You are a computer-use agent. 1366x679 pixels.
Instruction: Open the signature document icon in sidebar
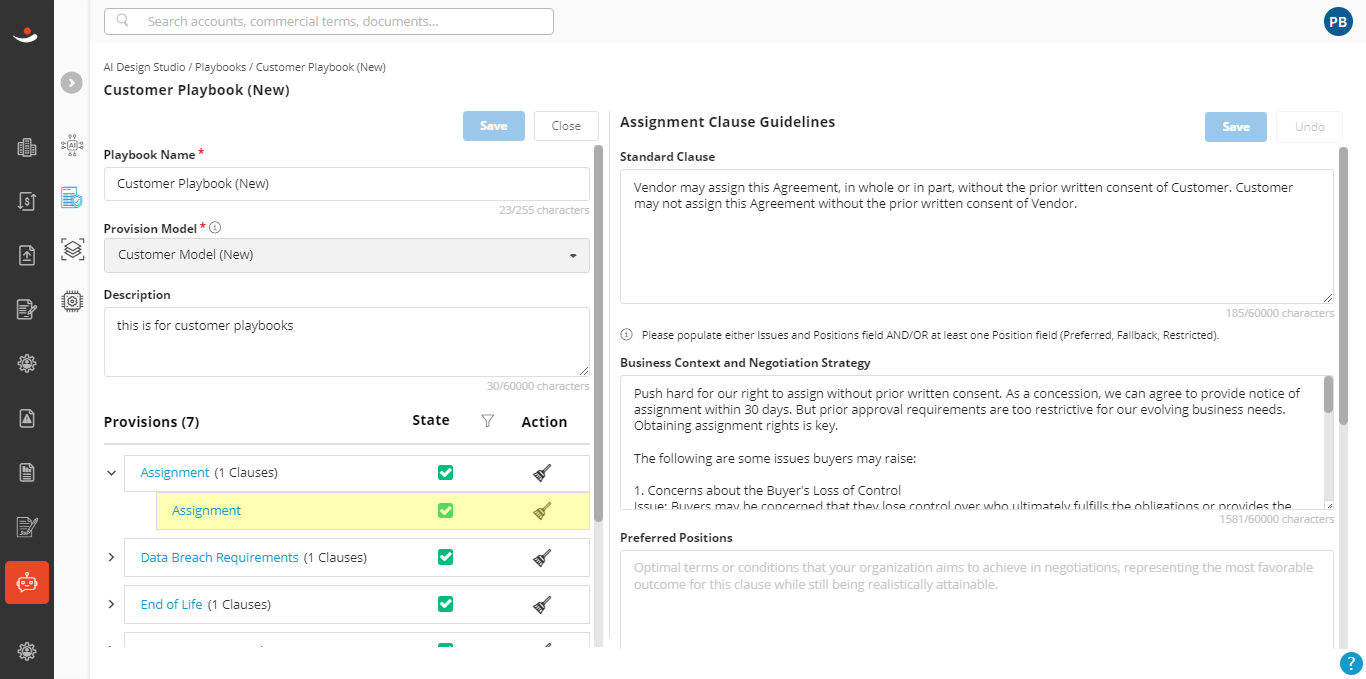(27, 526)
